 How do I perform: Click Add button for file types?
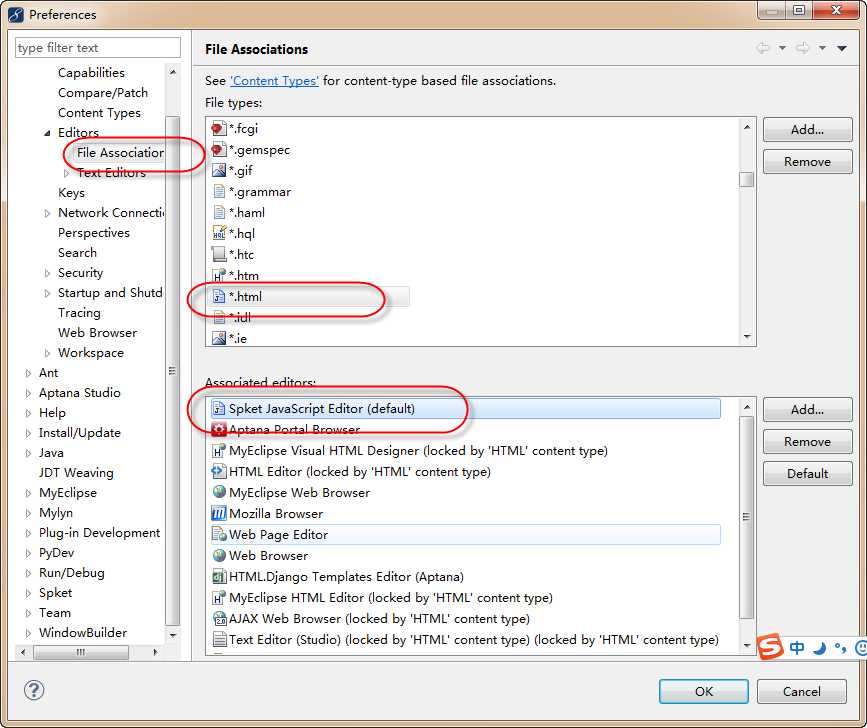pos(807,130)
